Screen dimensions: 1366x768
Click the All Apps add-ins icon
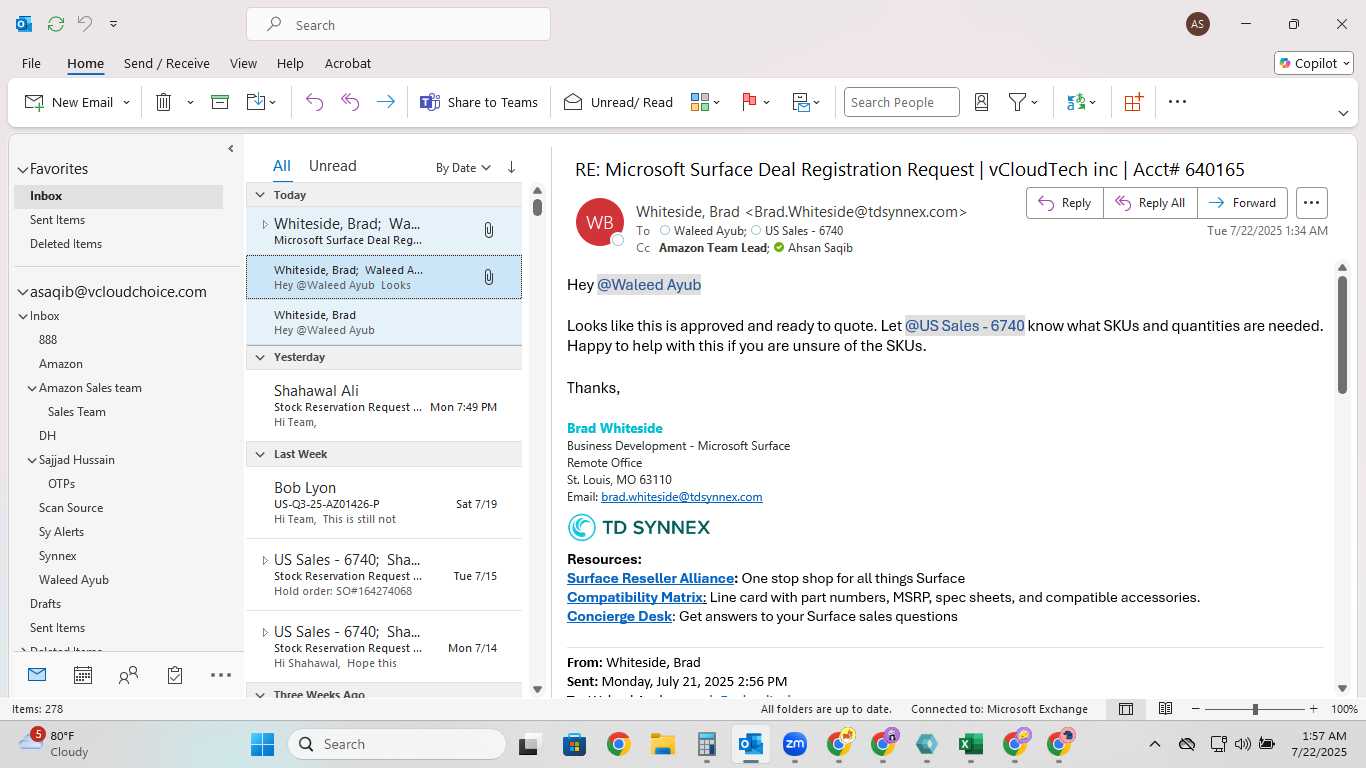tap(1133, 102)
